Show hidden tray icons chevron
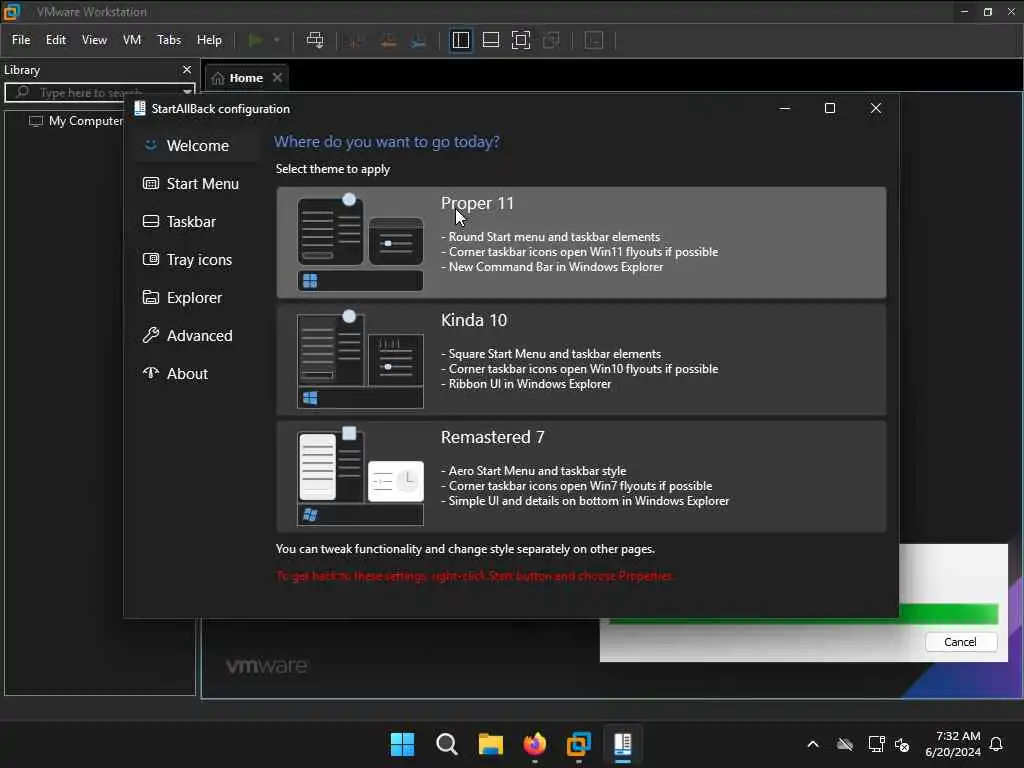 coord(813,744)
